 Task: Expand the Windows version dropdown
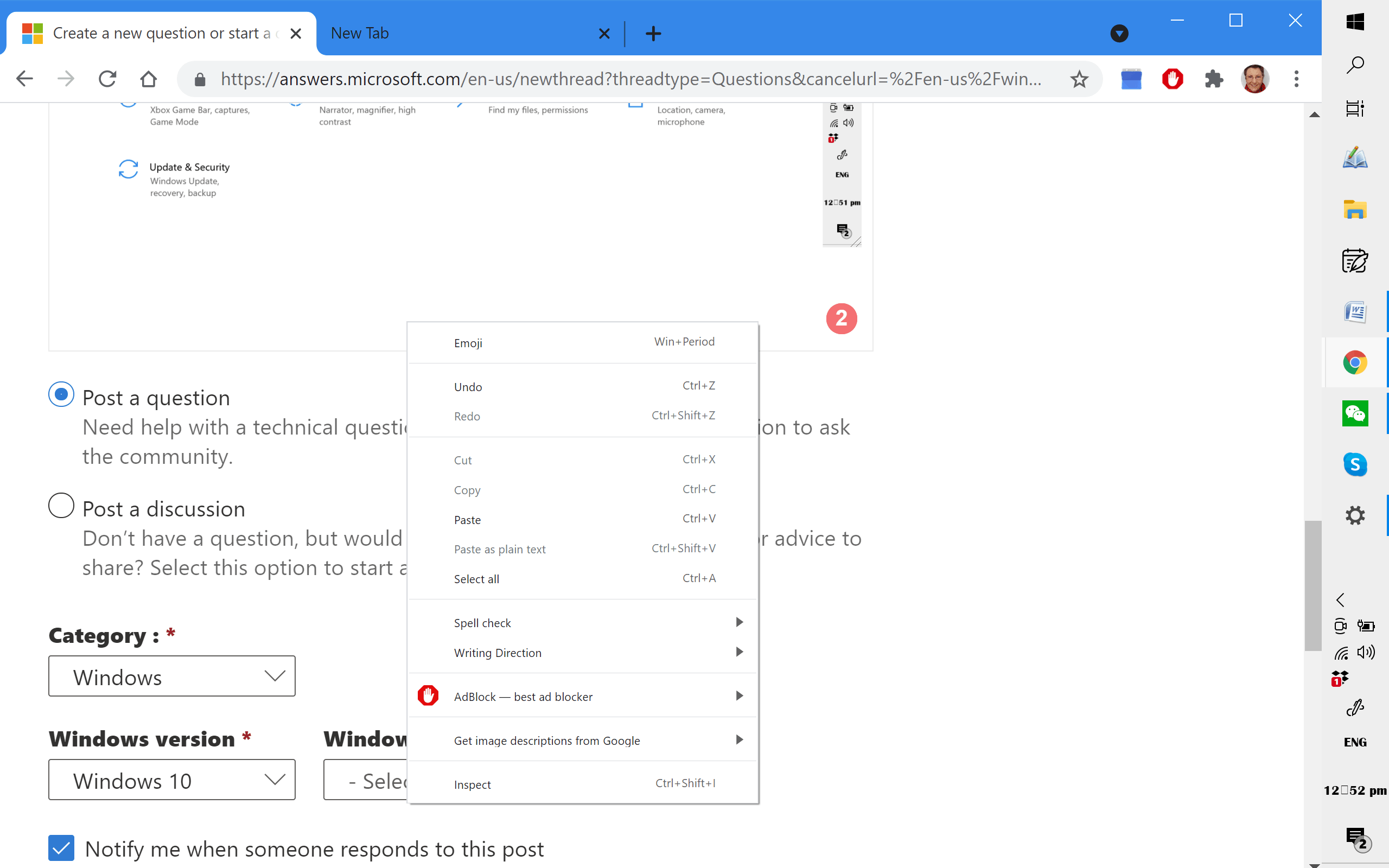click(x=171, y=780)
